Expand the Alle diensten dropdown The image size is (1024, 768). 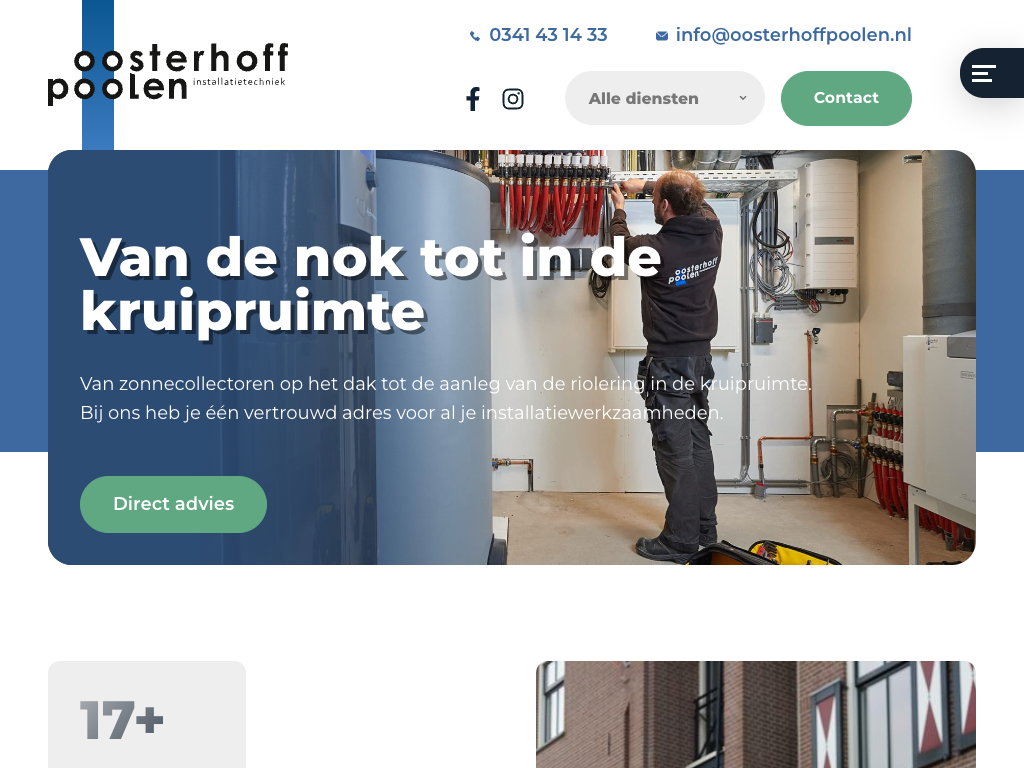(664, 98)
